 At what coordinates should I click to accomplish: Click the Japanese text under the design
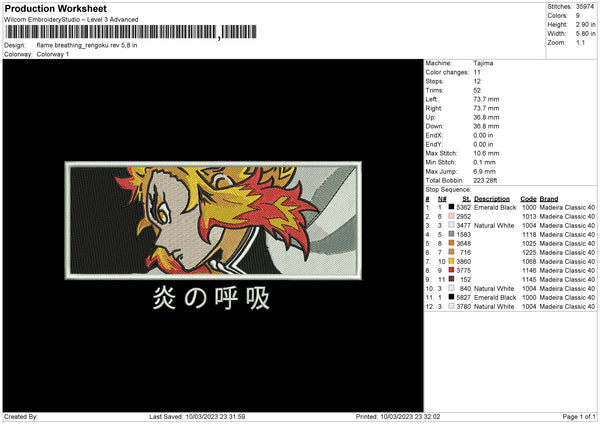(211, 298)
